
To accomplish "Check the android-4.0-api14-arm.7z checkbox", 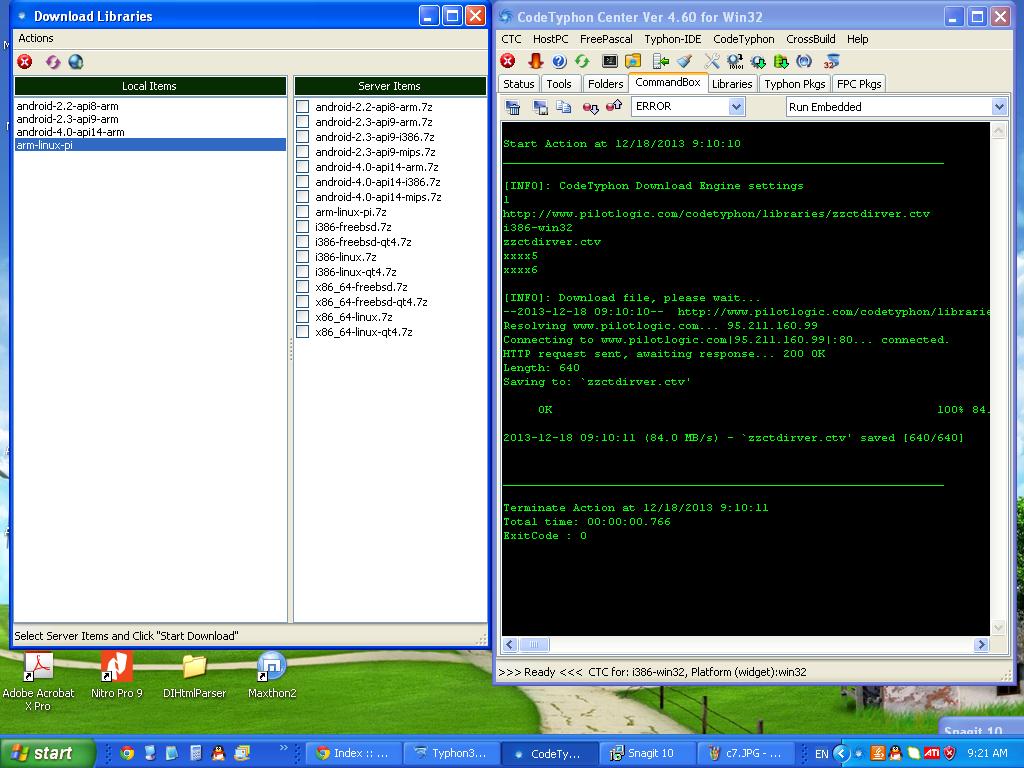I will coord(302,167).
